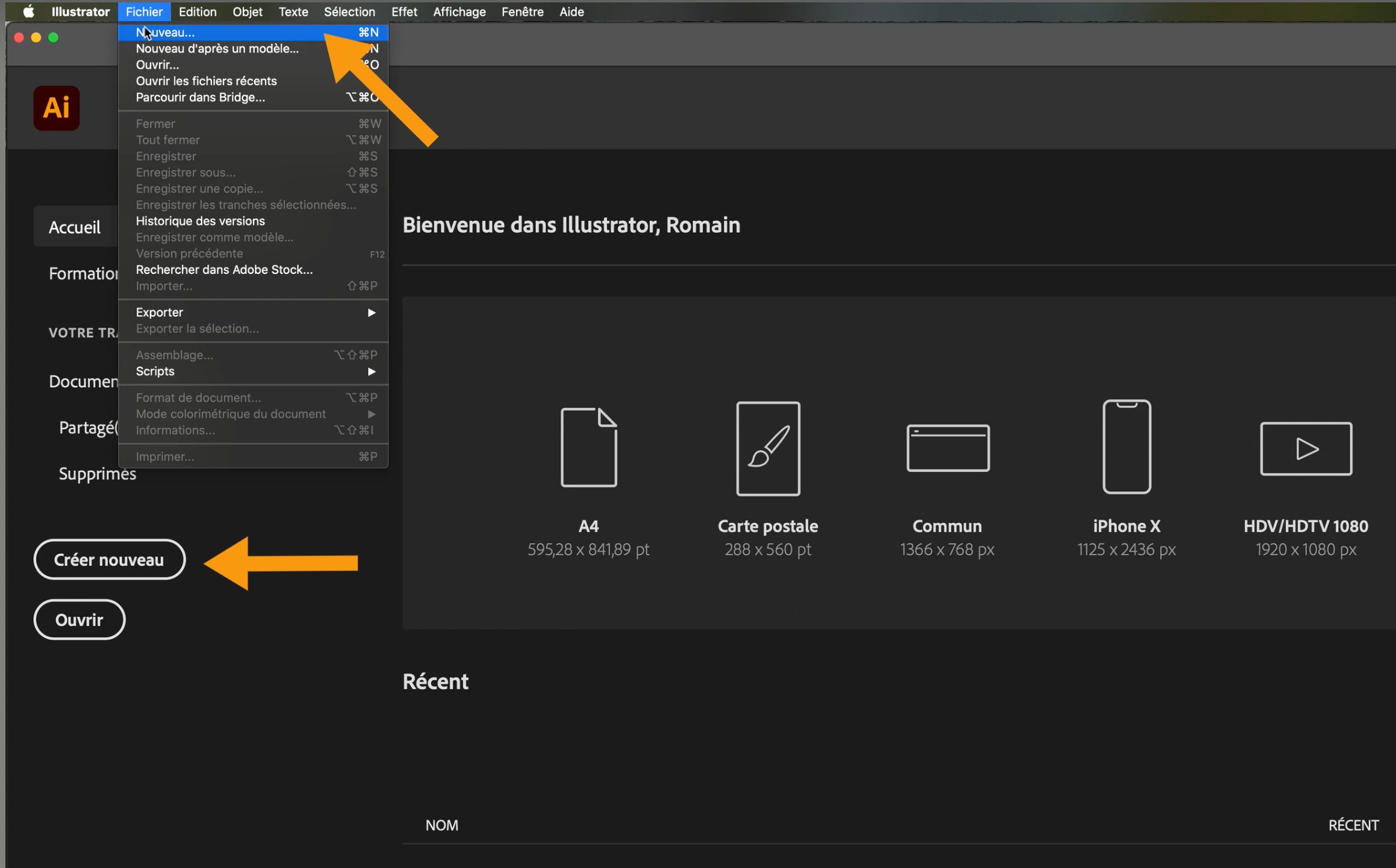Select the A4 document preset icon
This screenshot has height=868, width=1396.
pos(588,447)
